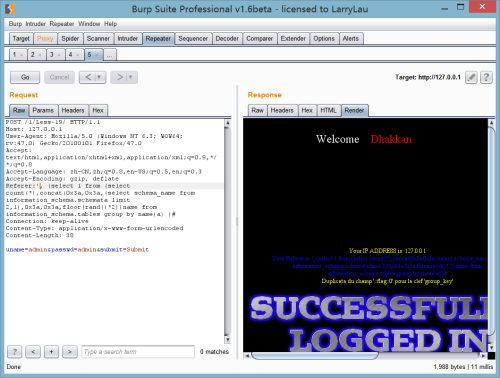Switch to the Sequencer tab
This screenshot has height=378, width=500.
point(193,39)
